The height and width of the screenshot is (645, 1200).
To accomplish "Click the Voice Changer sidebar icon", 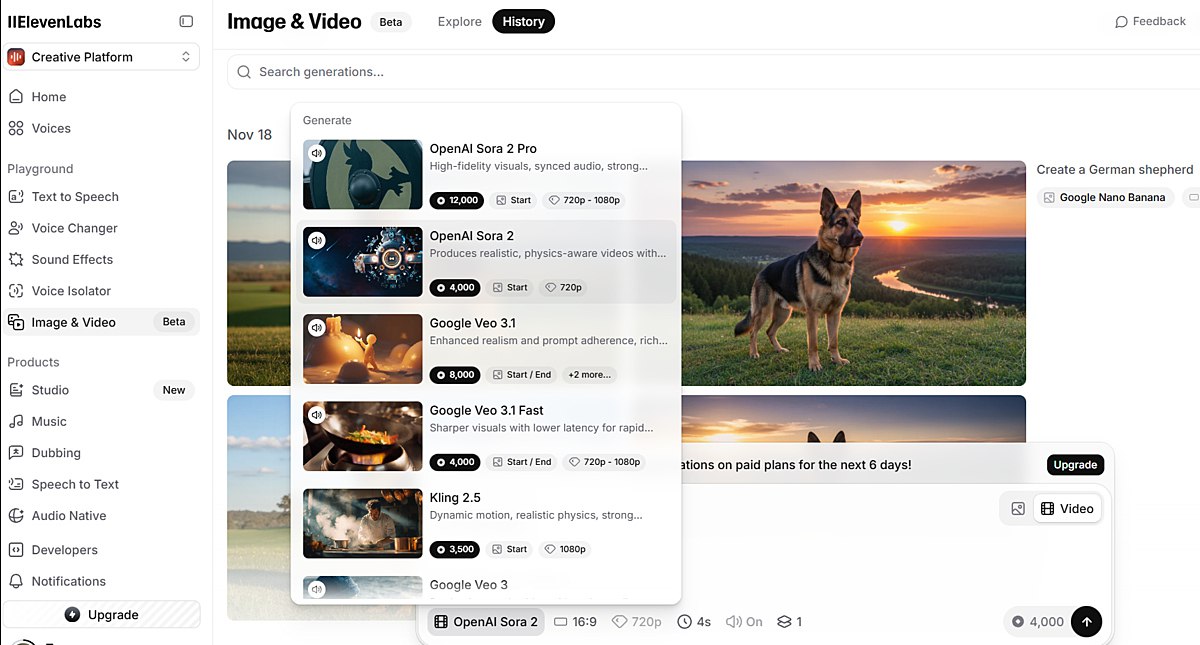I will pos(16,228).
